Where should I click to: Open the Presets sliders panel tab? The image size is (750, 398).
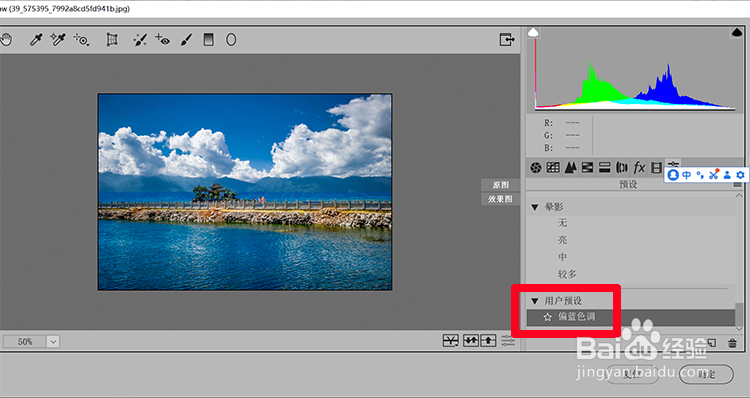point(673,164)
